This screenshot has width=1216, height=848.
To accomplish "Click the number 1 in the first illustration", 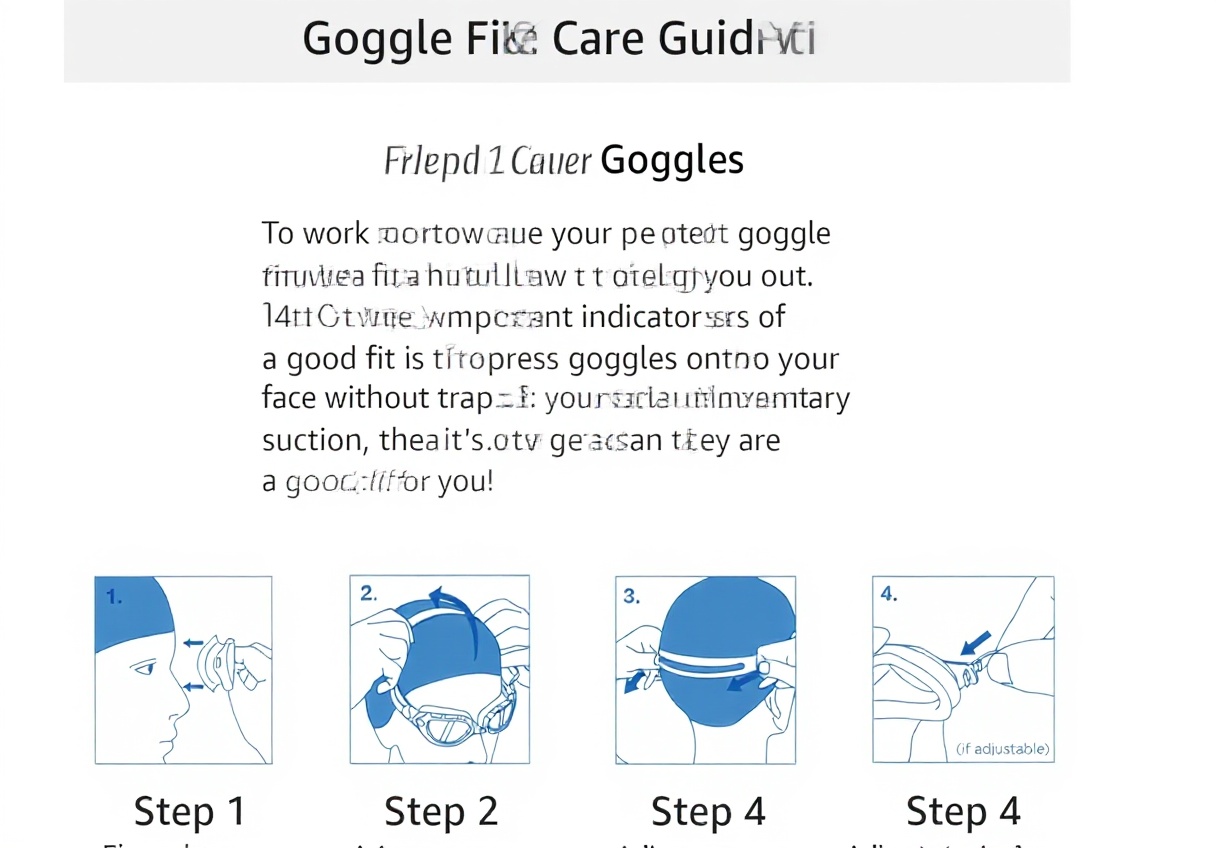I will [x=114, y=597].
